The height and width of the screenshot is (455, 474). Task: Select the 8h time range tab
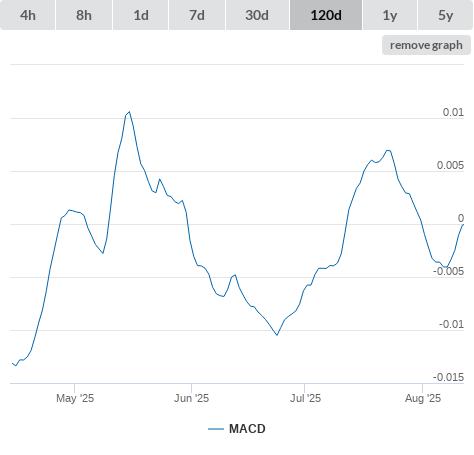click(84, 15)
